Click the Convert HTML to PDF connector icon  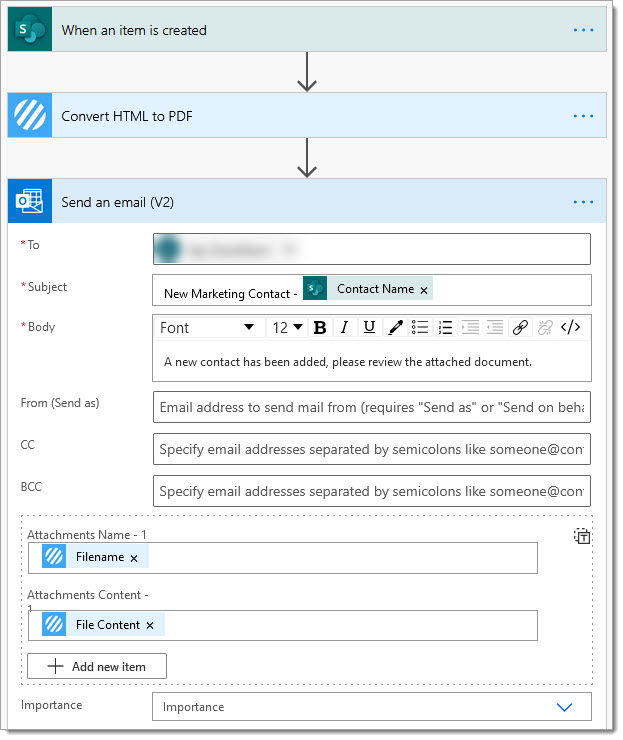[30, 115]
